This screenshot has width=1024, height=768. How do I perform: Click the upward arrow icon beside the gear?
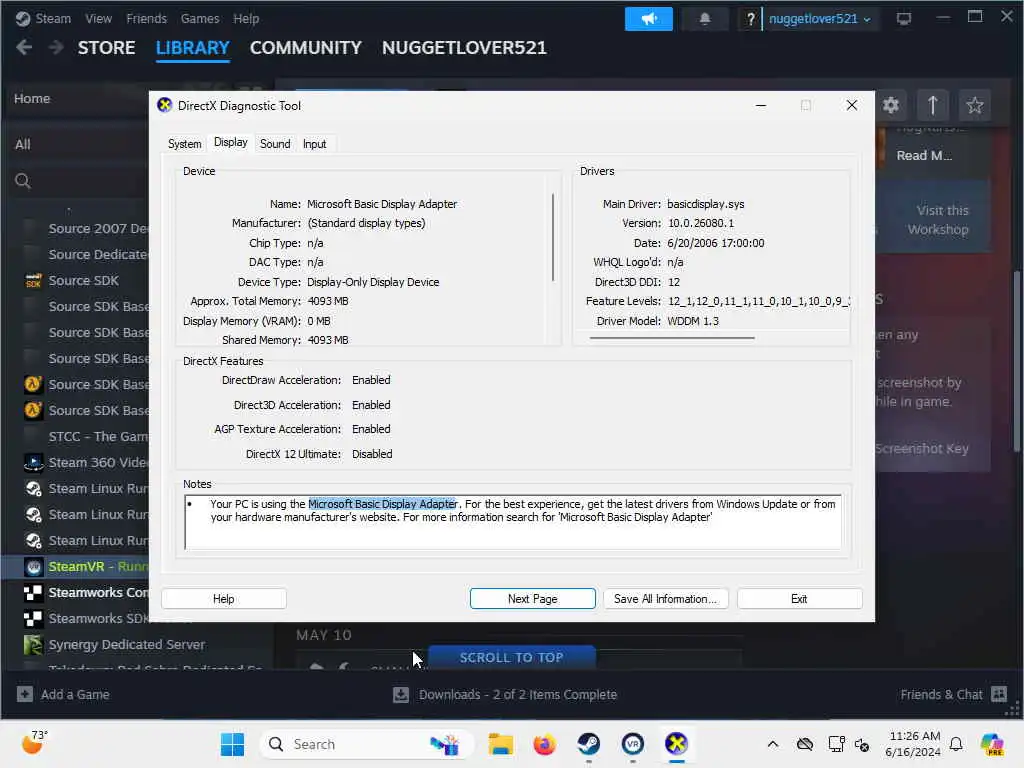pos(933,105)
